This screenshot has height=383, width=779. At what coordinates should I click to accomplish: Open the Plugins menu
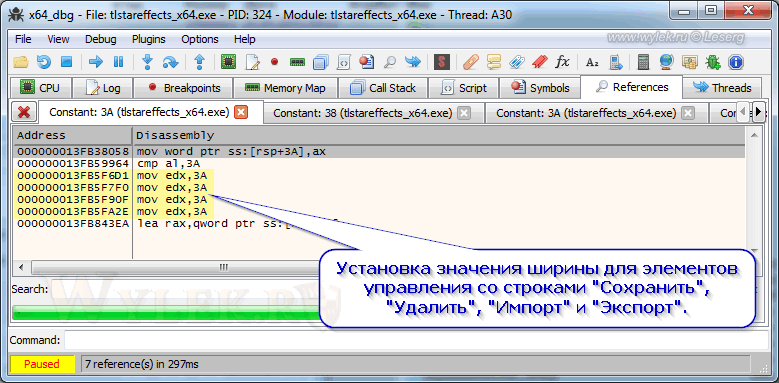pos(149,39)
